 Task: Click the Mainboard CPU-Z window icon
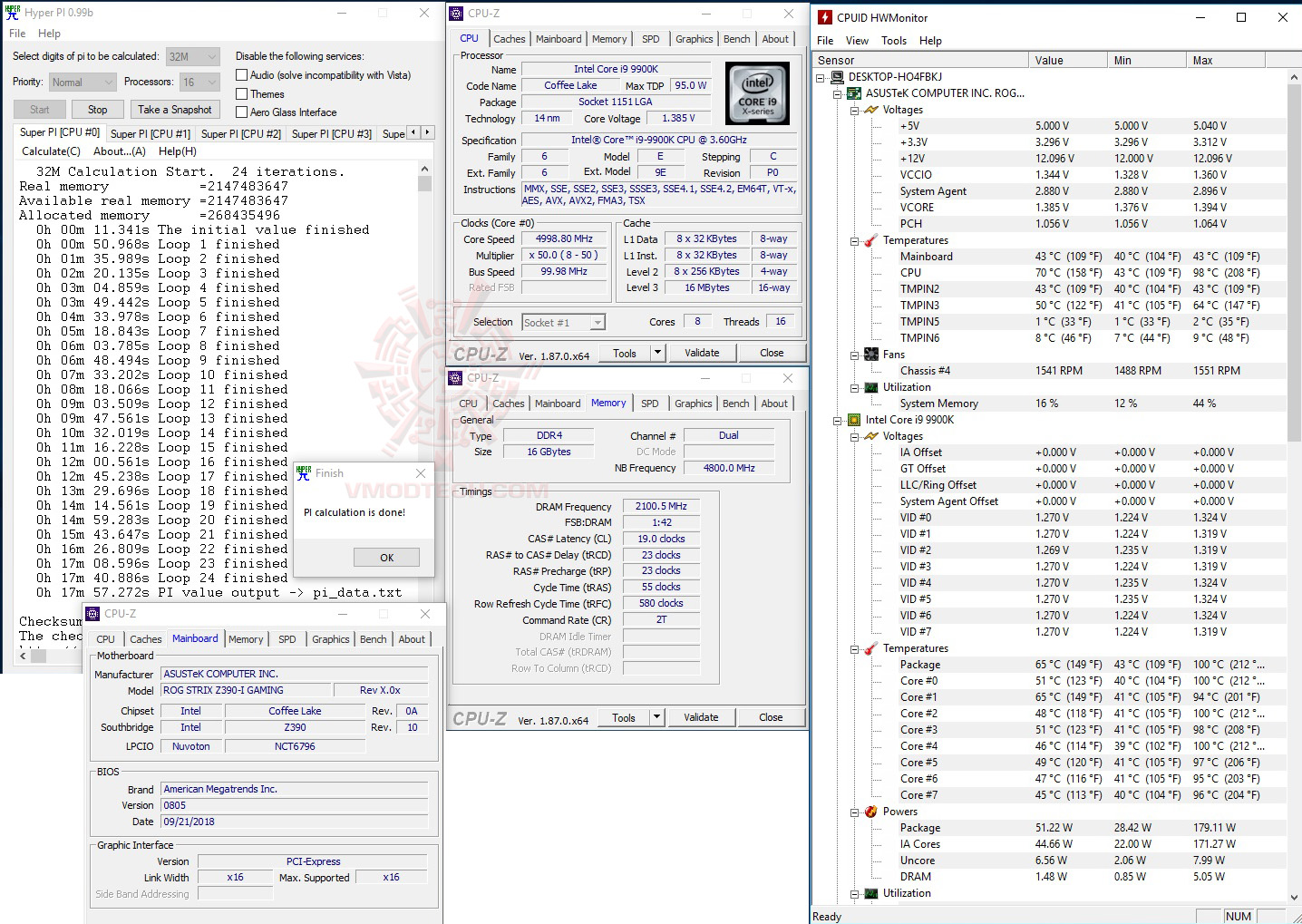tap(92, 614)
